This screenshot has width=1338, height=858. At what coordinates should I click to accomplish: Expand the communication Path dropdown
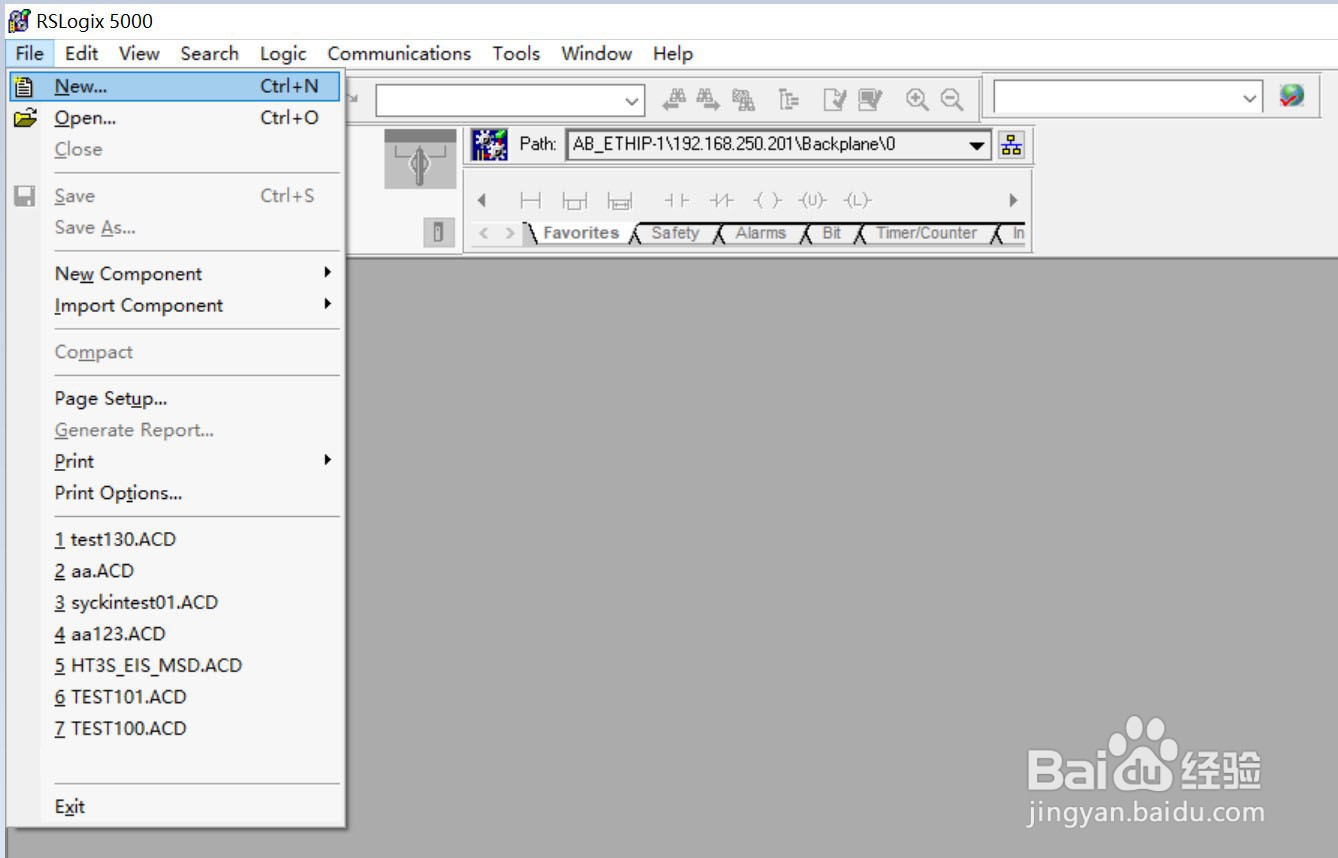977,146
